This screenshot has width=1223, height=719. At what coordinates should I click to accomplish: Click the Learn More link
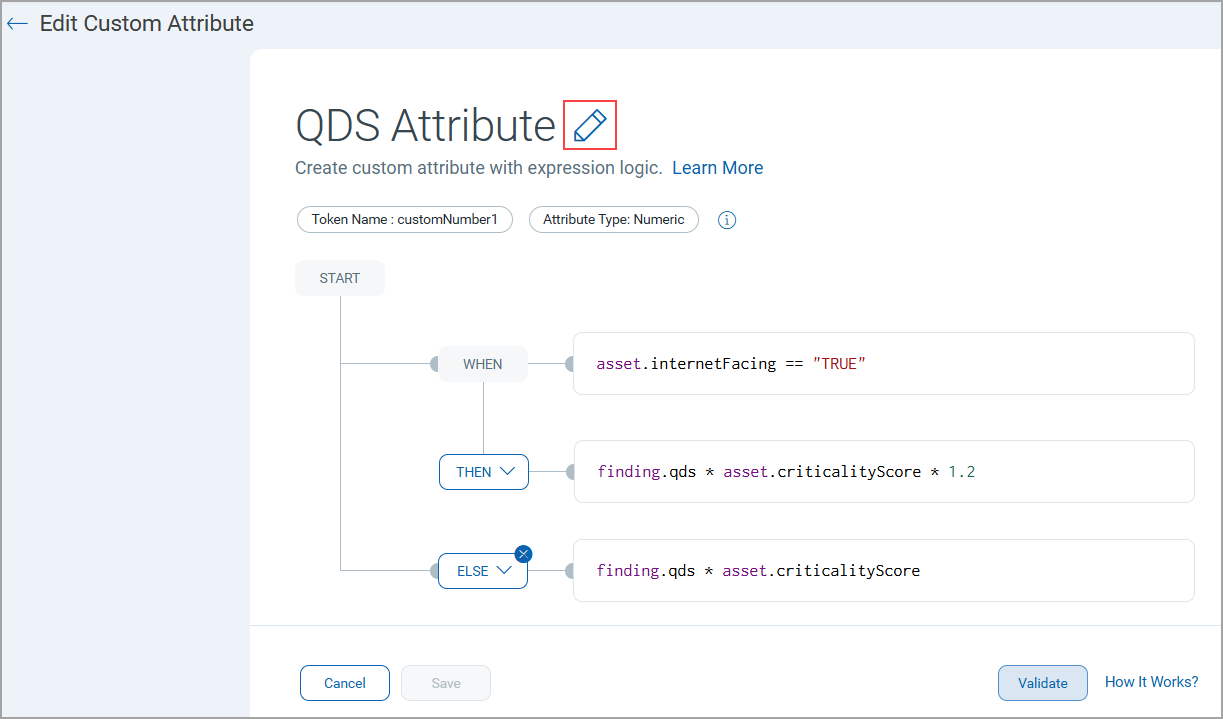(717, 168)
